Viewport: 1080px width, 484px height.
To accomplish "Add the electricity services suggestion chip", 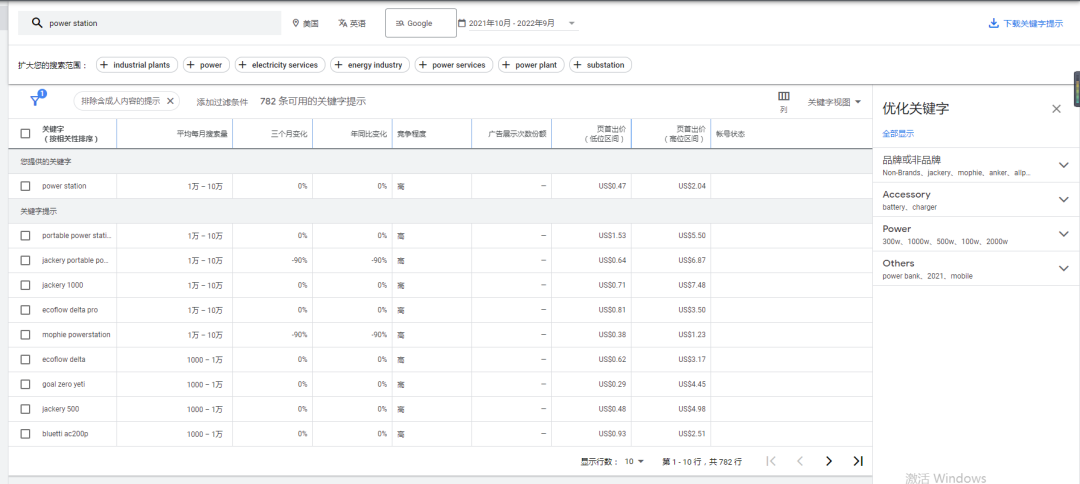I will (280, 65).
